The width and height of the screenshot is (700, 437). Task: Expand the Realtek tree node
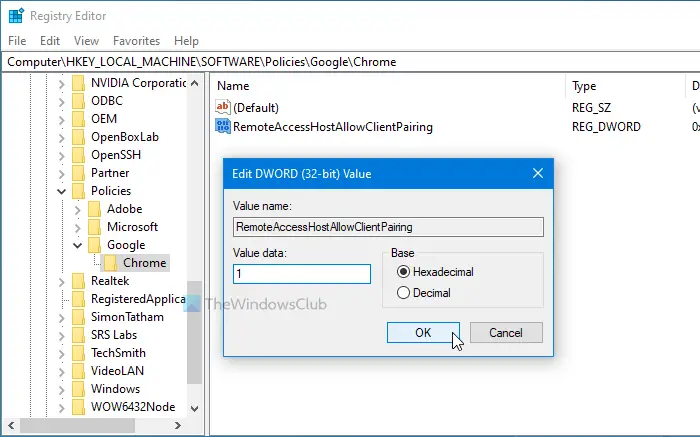tap(62, 281)
